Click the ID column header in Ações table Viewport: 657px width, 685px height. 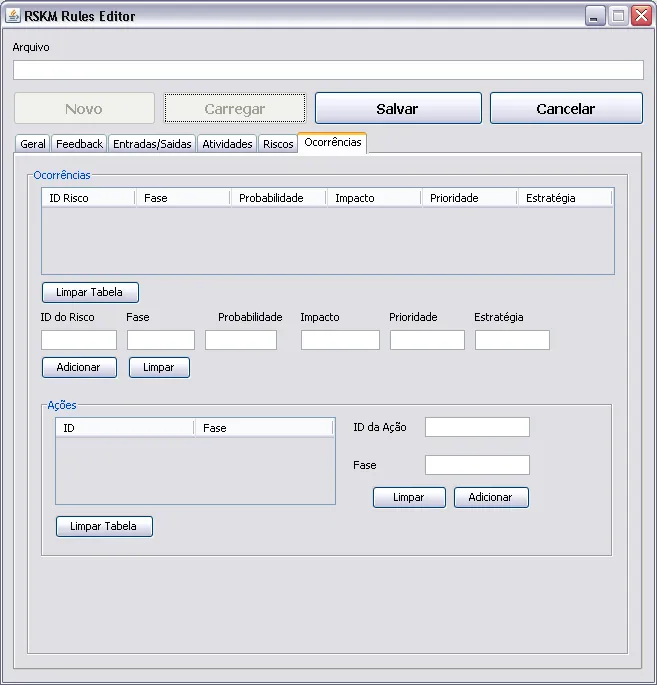coord(125,428)
